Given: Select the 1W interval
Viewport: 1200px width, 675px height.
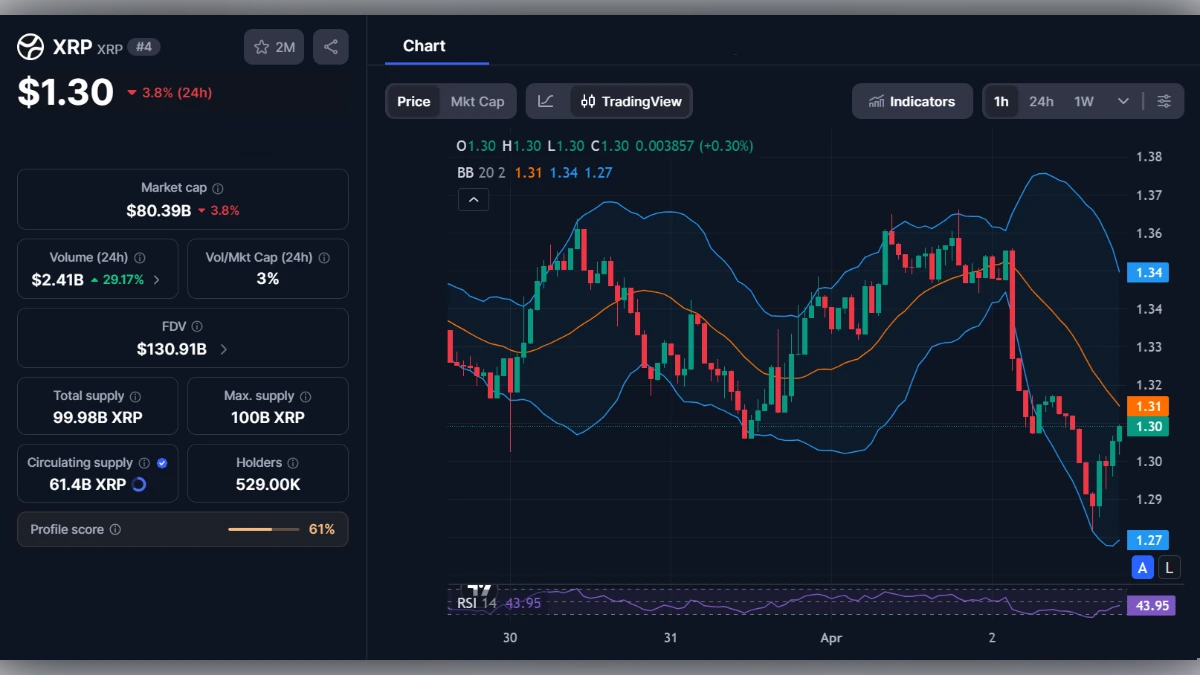Looking at the screenshot, I should 1084,101.
